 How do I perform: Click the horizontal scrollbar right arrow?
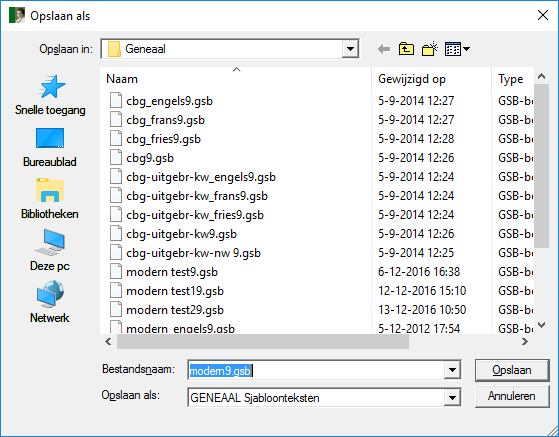[524, 341]
